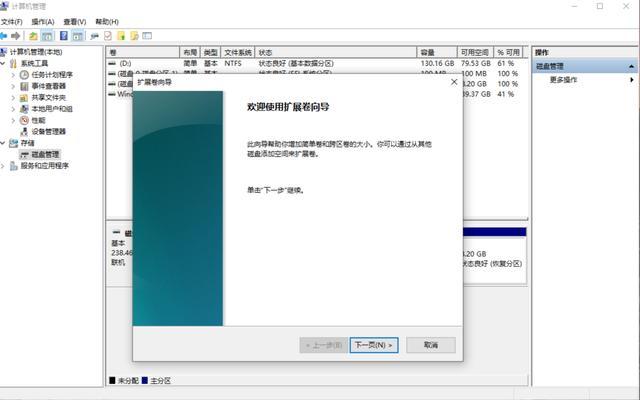Open 更多操作 in the actions pane
Image resolution: width=640 pixels, height=400 pixels.
pos(565,79)
